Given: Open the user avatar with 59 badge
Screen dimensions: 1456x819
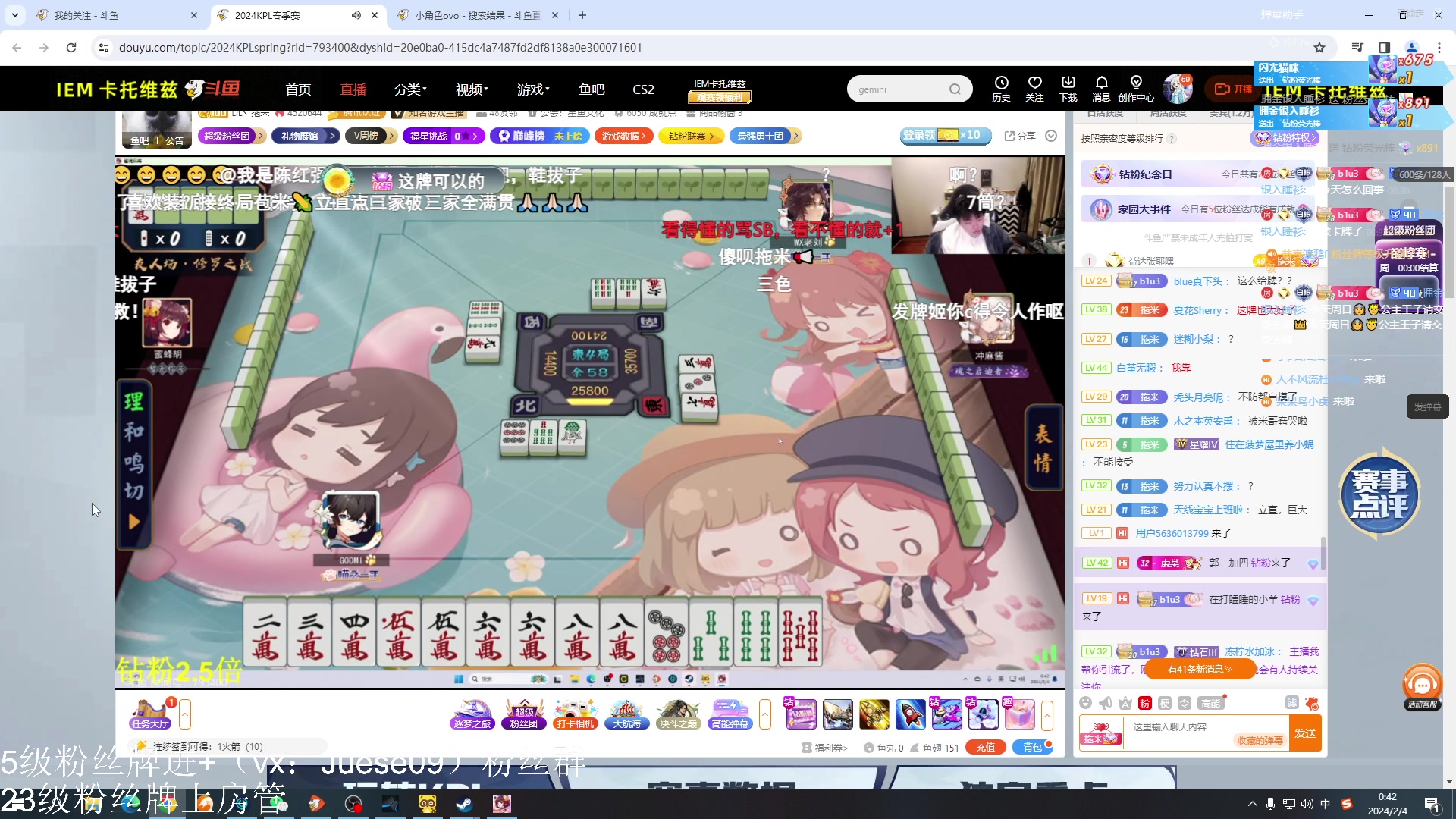Looking at the screenshot, I should [x=1178, y=89].
